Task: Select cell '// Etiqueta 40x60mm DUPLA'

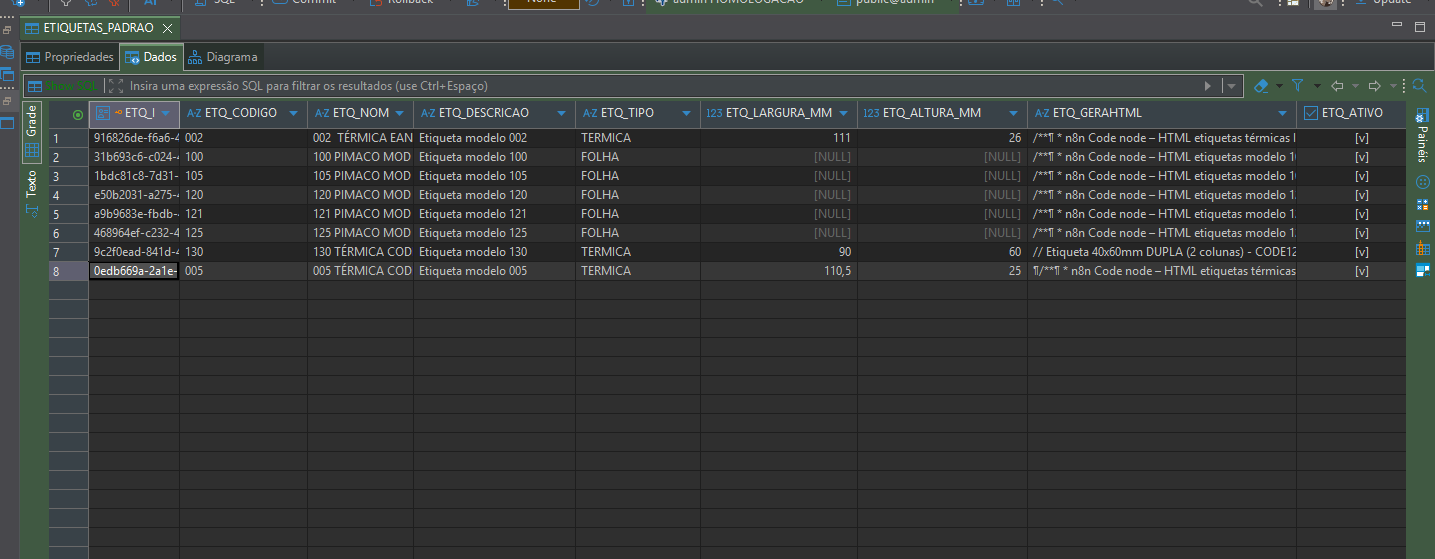Action: (1162, 252)
